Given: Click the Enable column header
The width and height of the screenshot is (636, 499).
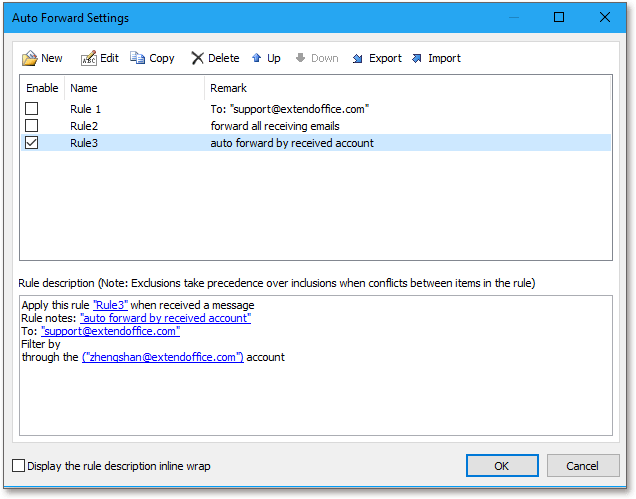Looking at the screenshot, I should pyautogui.click(x=42, y=88).
